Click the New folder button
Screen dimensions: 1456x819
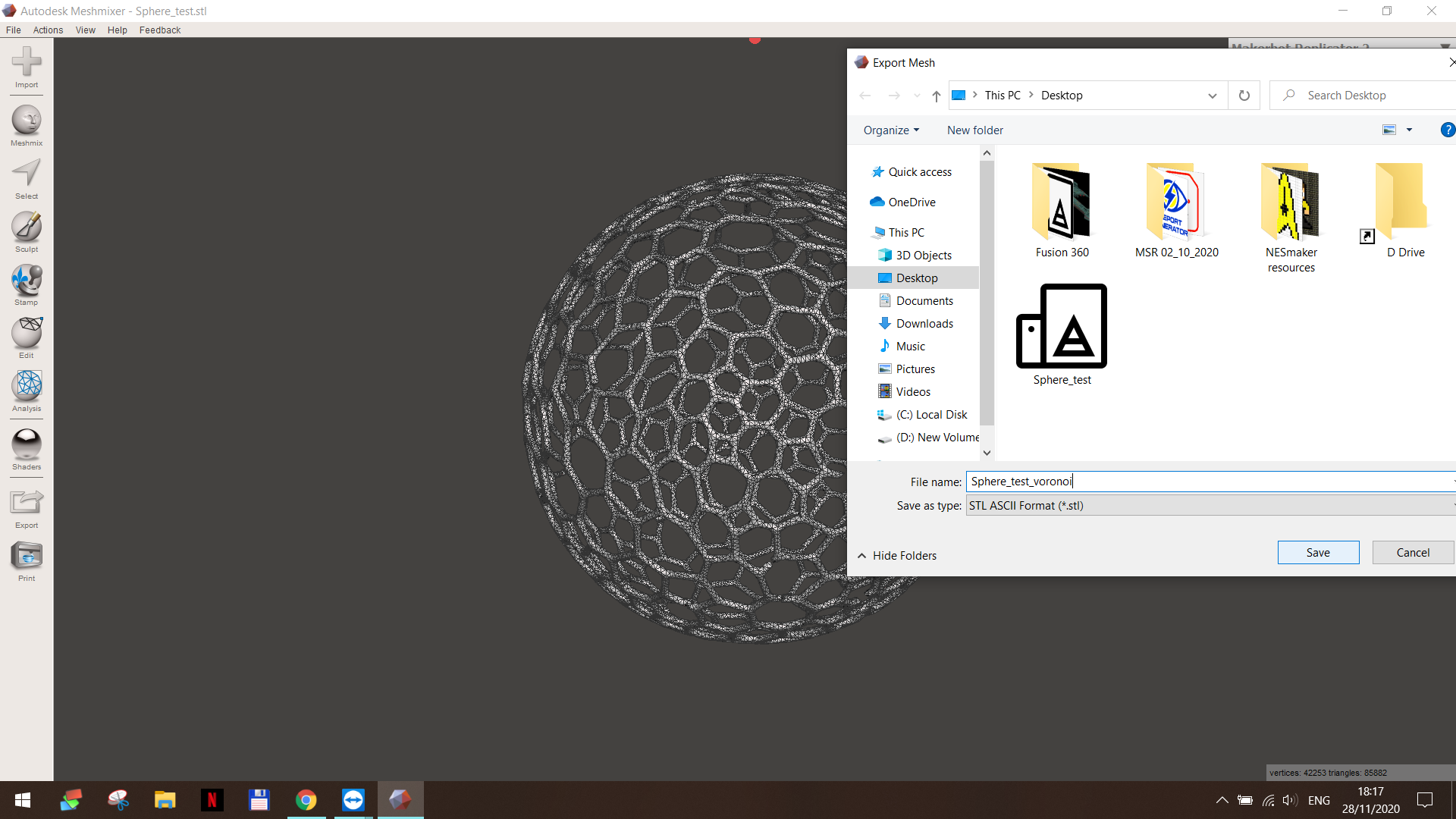coord(974,130)
